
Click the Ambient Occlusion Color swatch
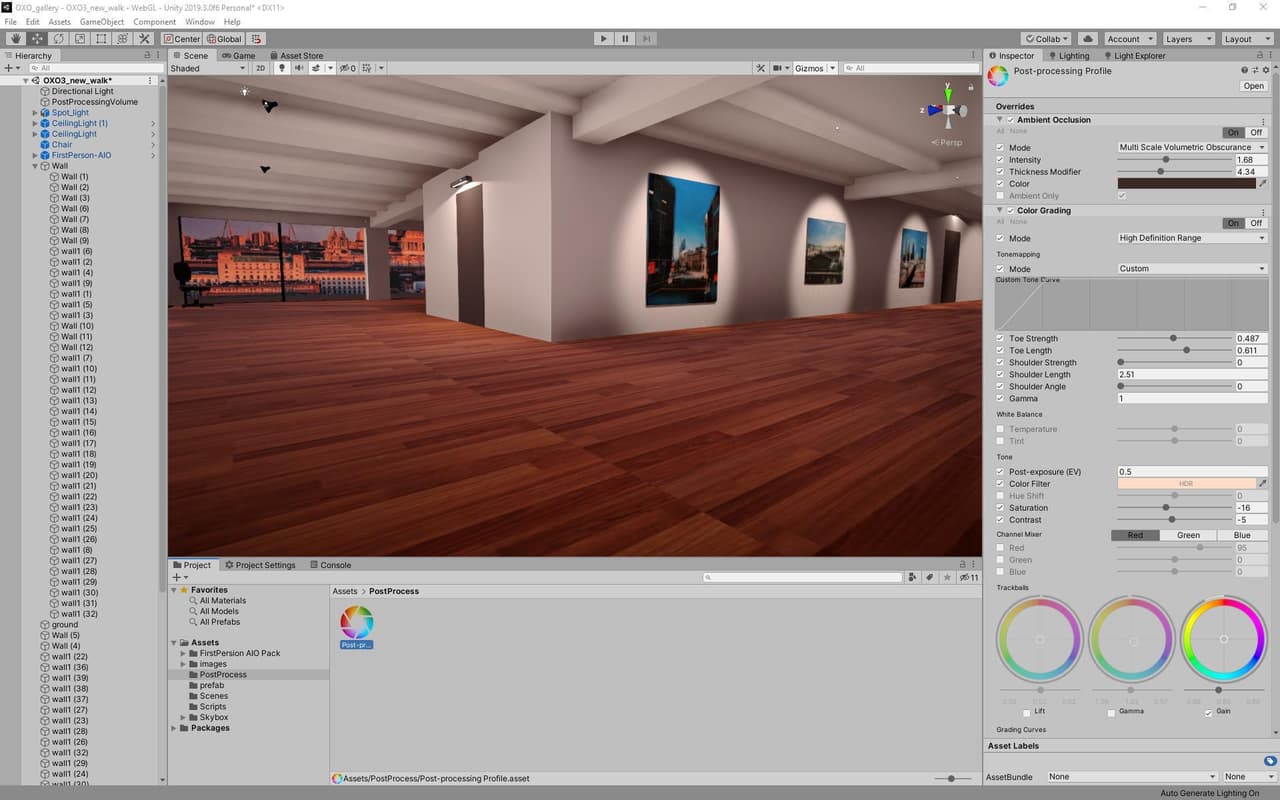pos(1186,184)
